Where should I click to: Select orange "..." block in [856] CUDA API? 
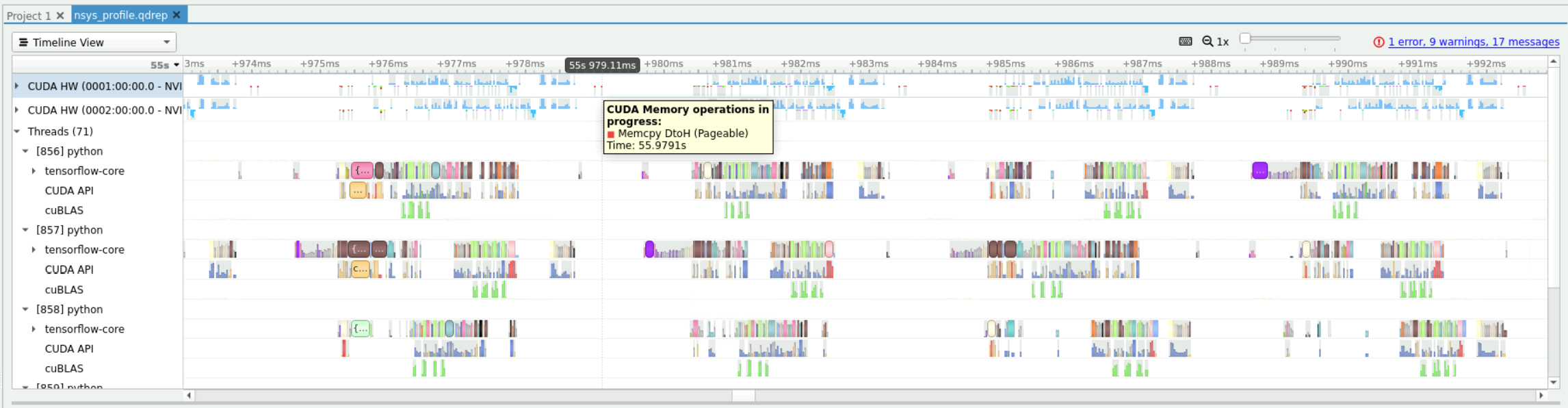pos(358,190)
